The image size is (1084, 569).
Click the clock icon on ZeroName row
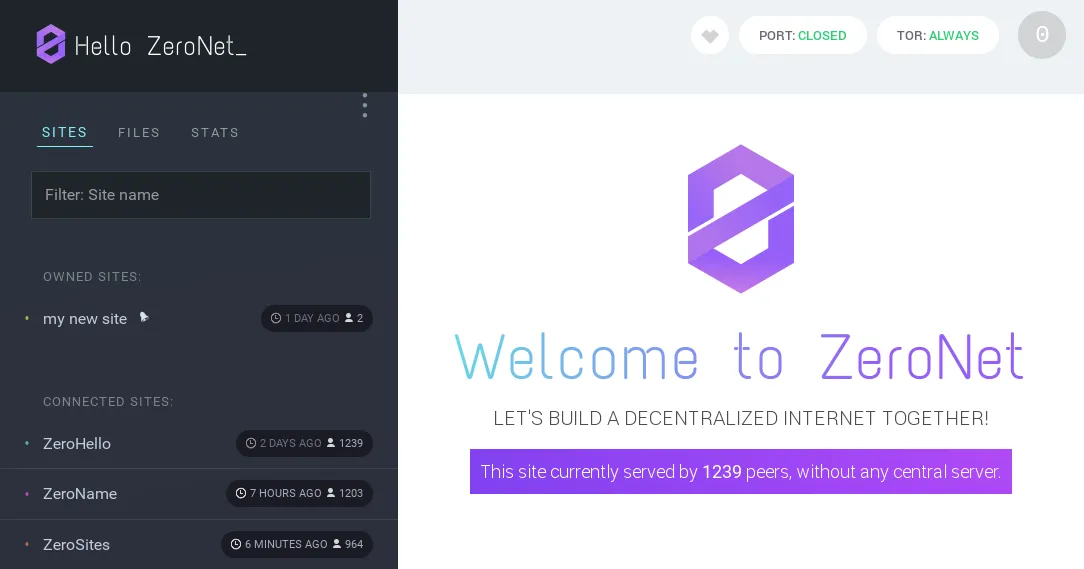[241, 493]
